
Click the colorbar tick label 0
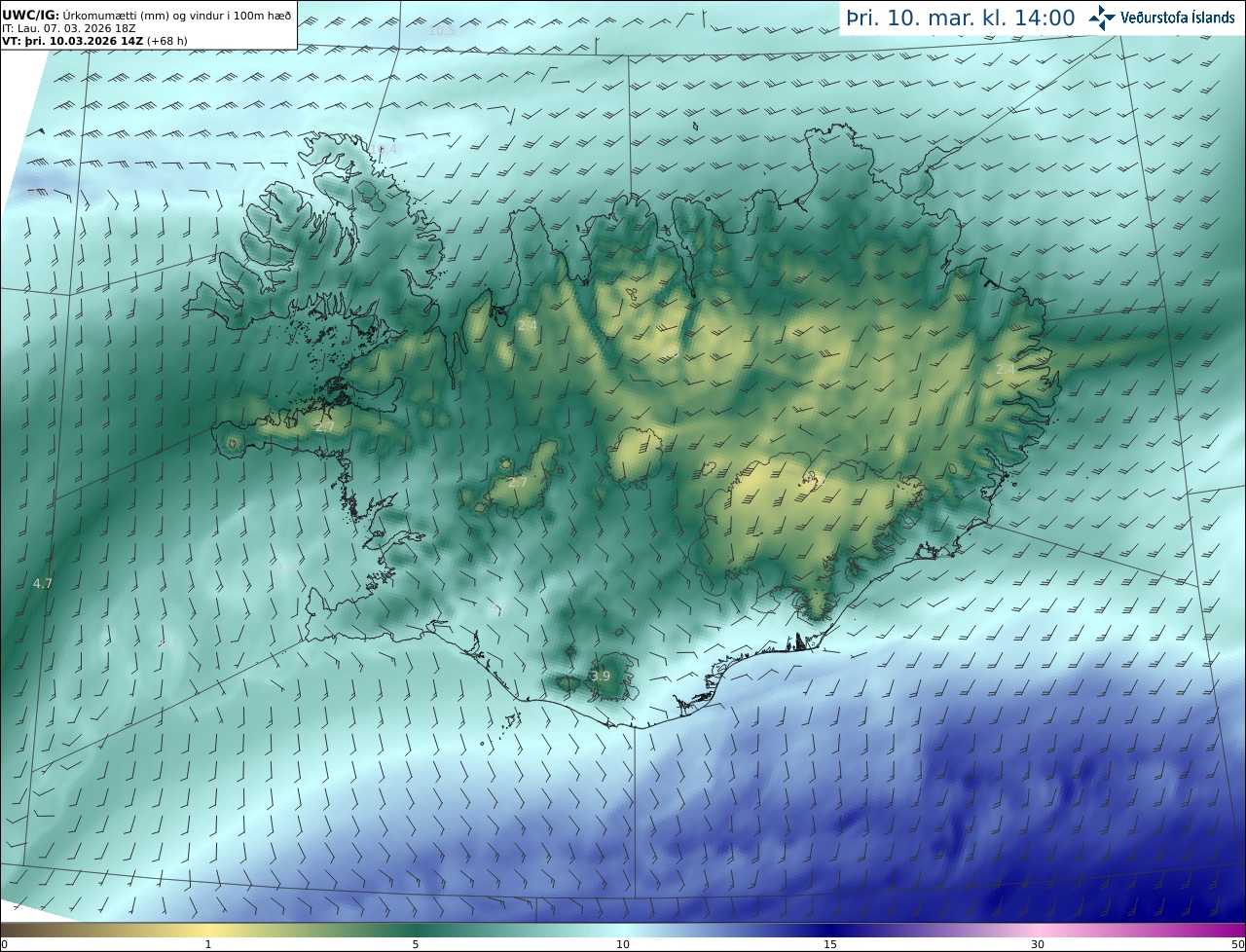pos(4,944)
